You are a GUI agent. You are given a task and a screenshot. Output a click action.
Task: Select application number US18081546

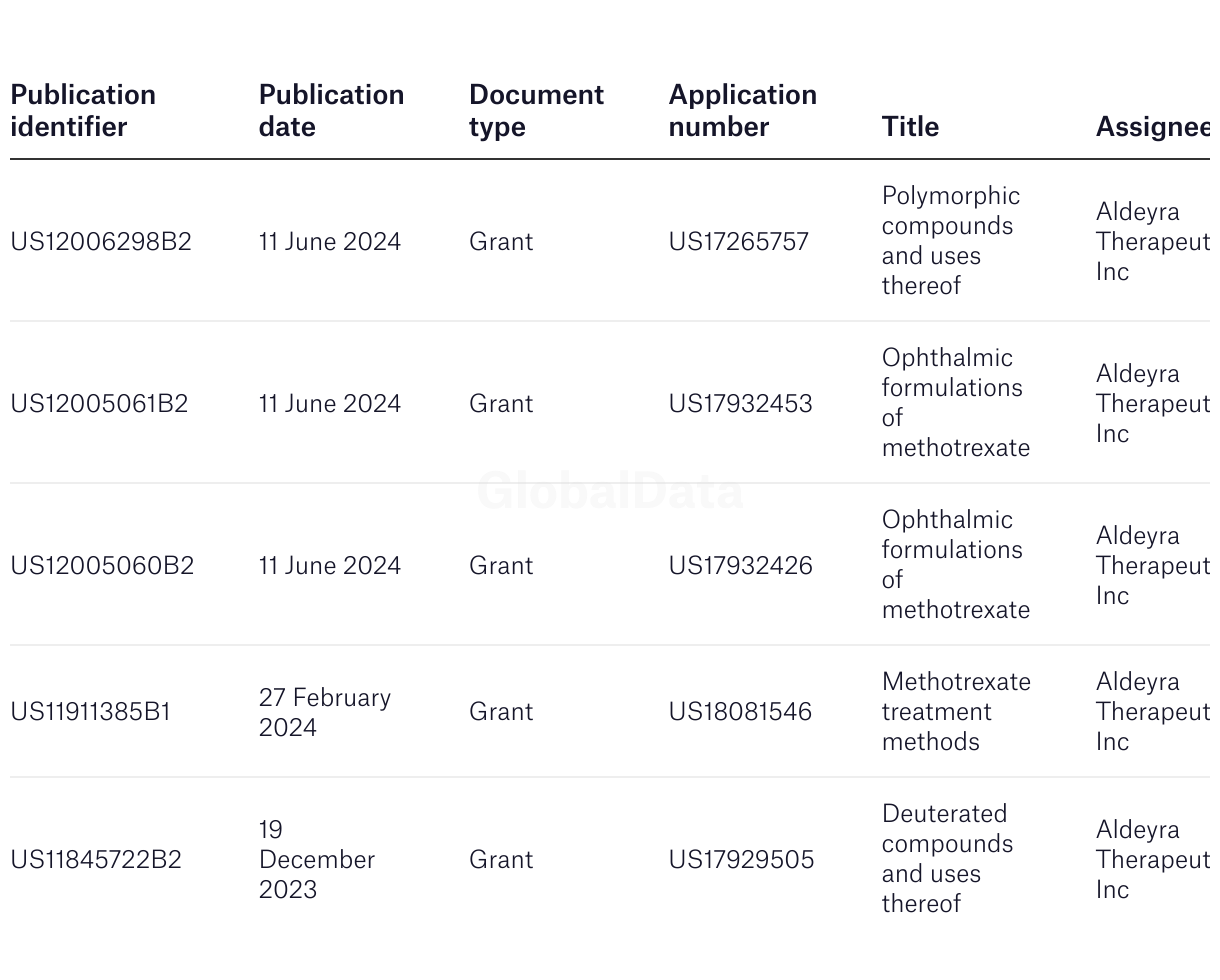741,712
